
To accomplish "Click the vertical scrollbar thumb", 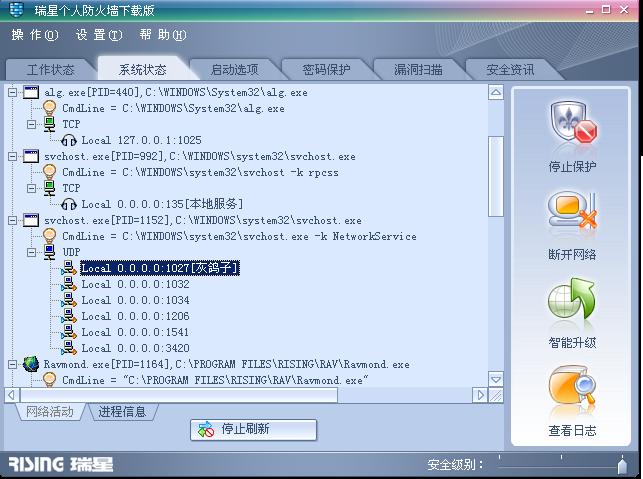I will [x=496, y=176].
